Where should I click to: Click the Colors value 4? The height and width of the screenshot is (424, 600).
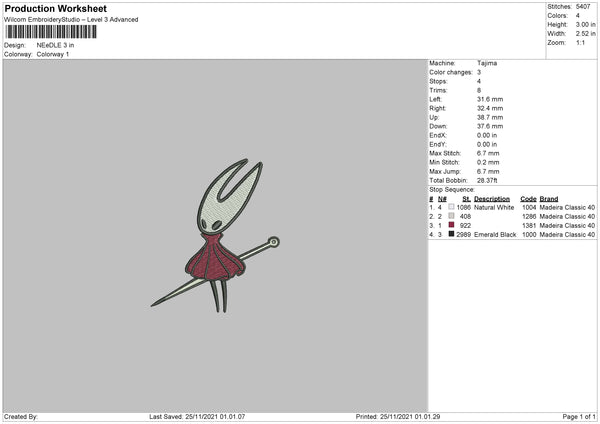577,16
